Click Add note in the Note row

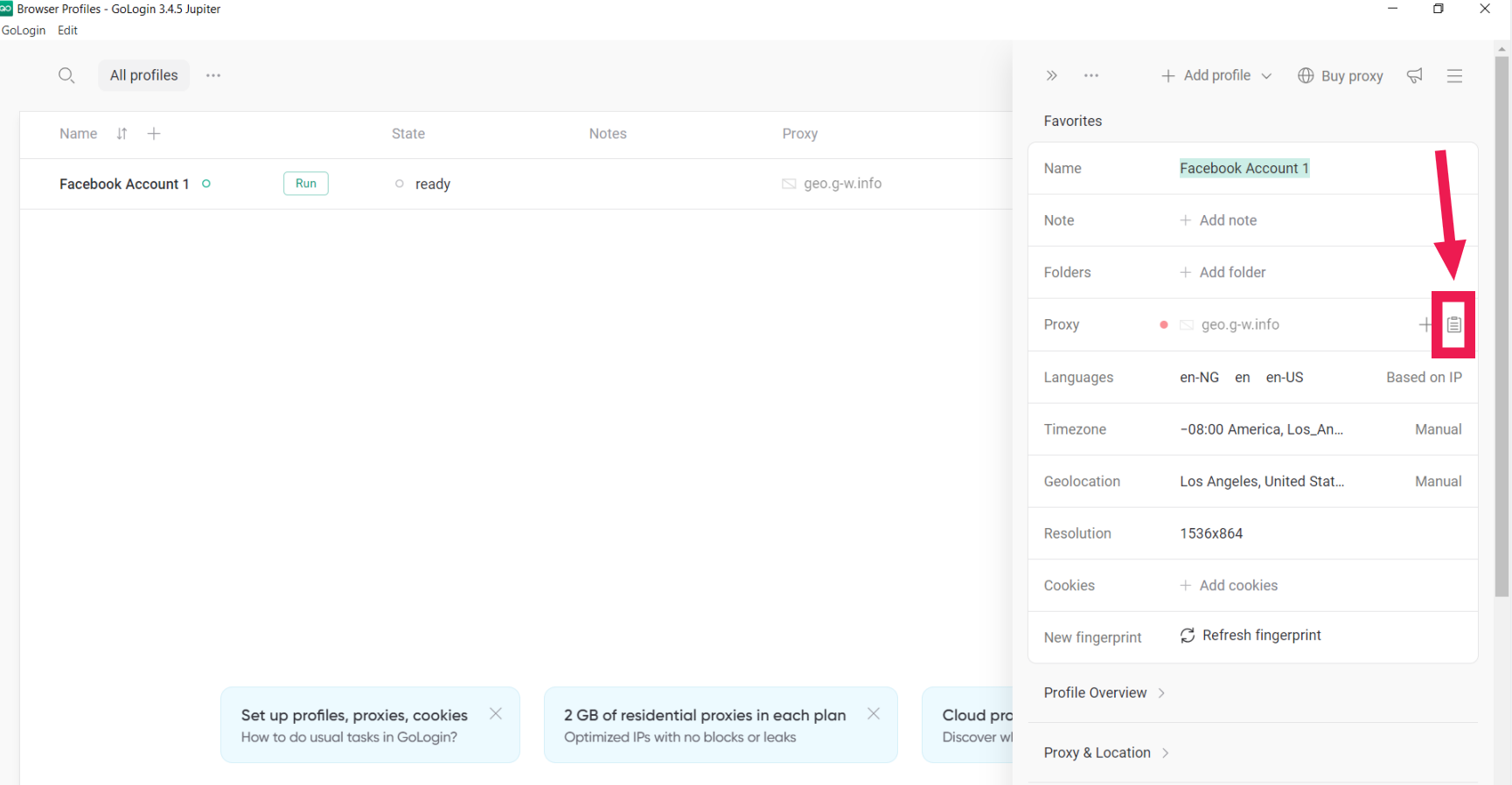[1218, 220]
